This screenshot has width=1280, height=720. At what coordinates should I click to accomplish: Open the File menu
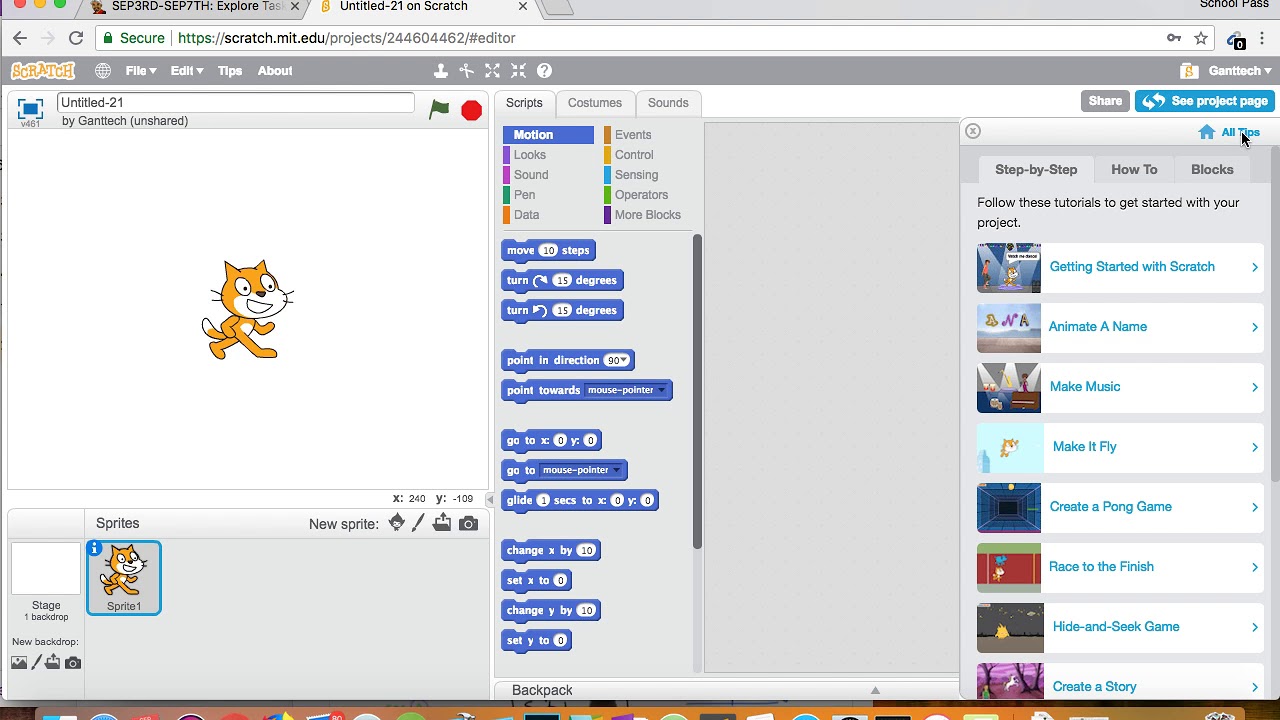click(x=141, y=71)
